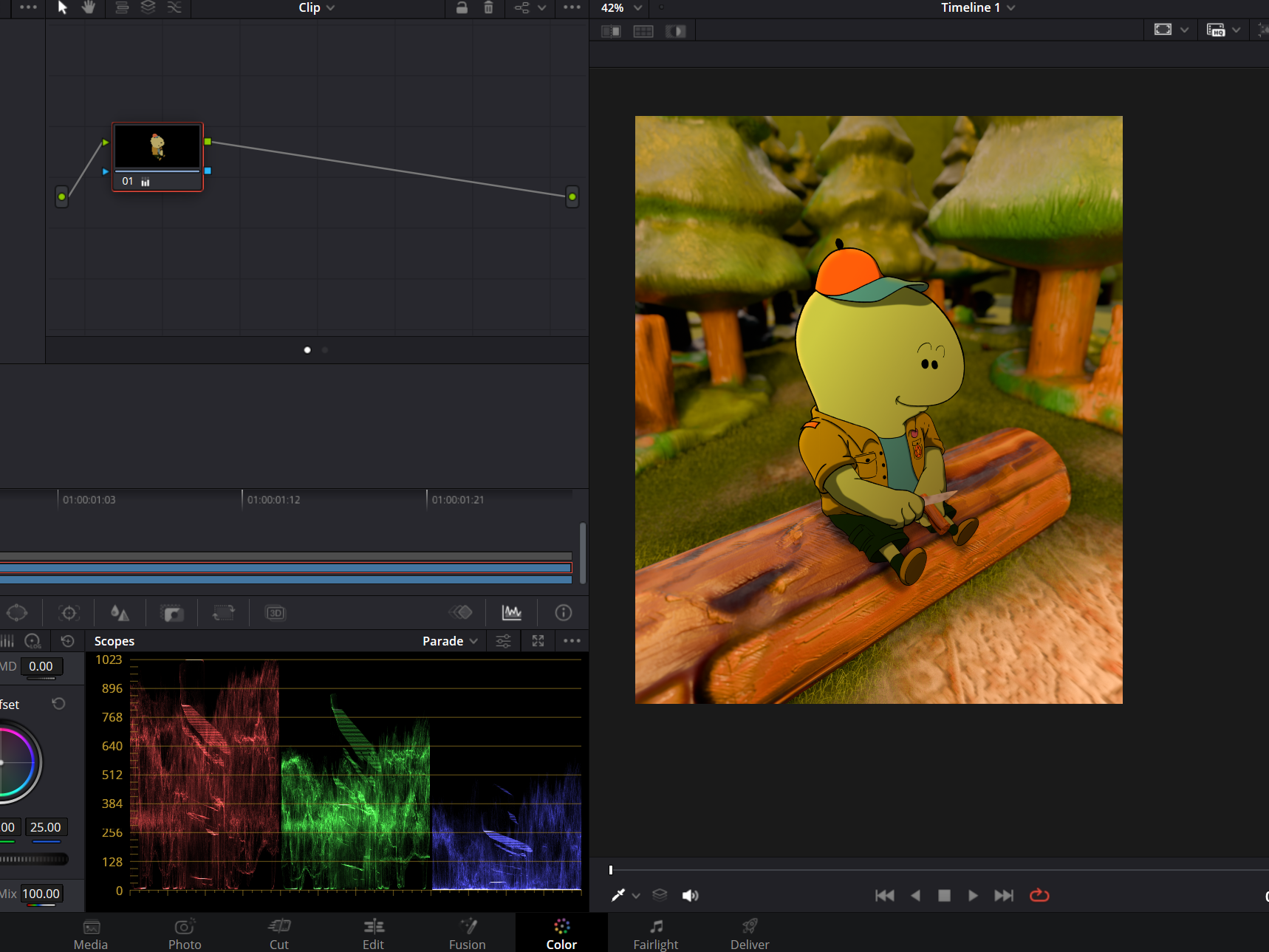Jump to the last frame
The width and height of the screenshot is (1269, 952).
(x=1004, y=895)
